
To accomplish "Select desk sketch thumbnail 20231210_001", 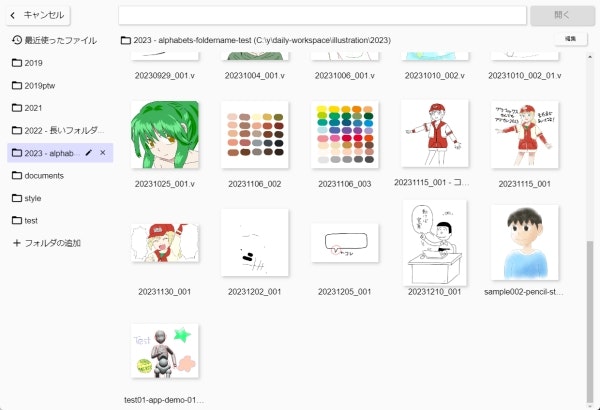I will [x=435, y=243].
